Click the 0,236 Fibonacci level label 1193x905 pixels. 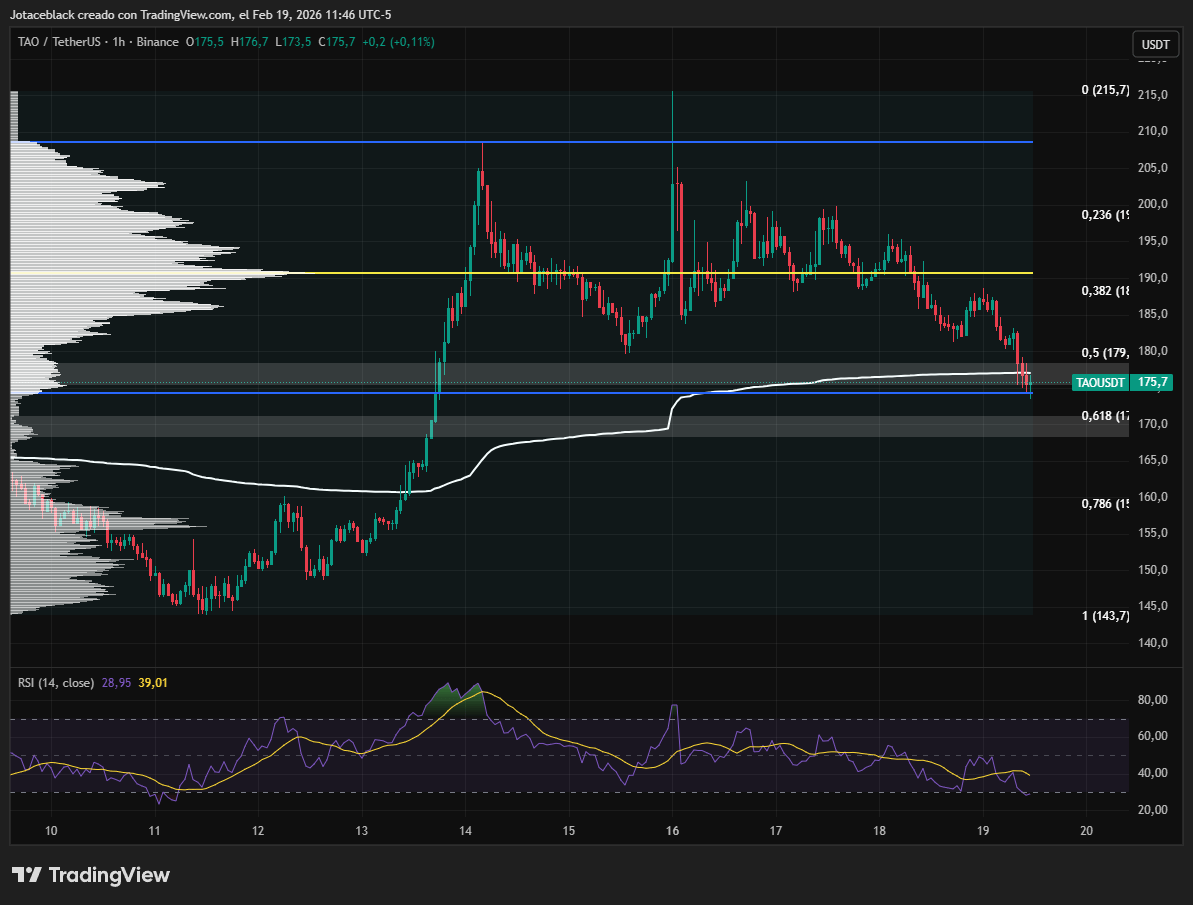point(1105,215)
